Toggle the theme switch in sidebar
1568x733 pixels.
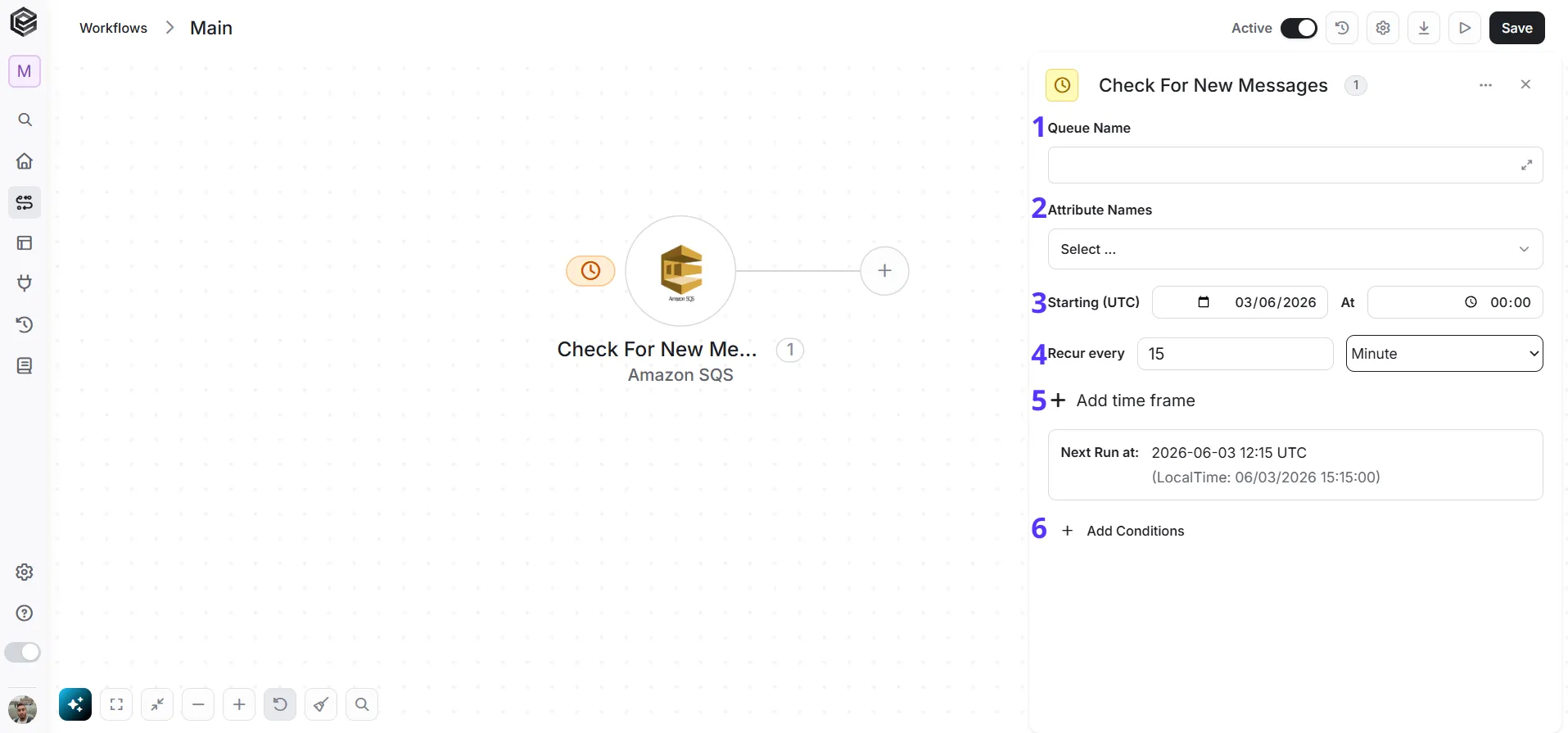click(22, 652)
